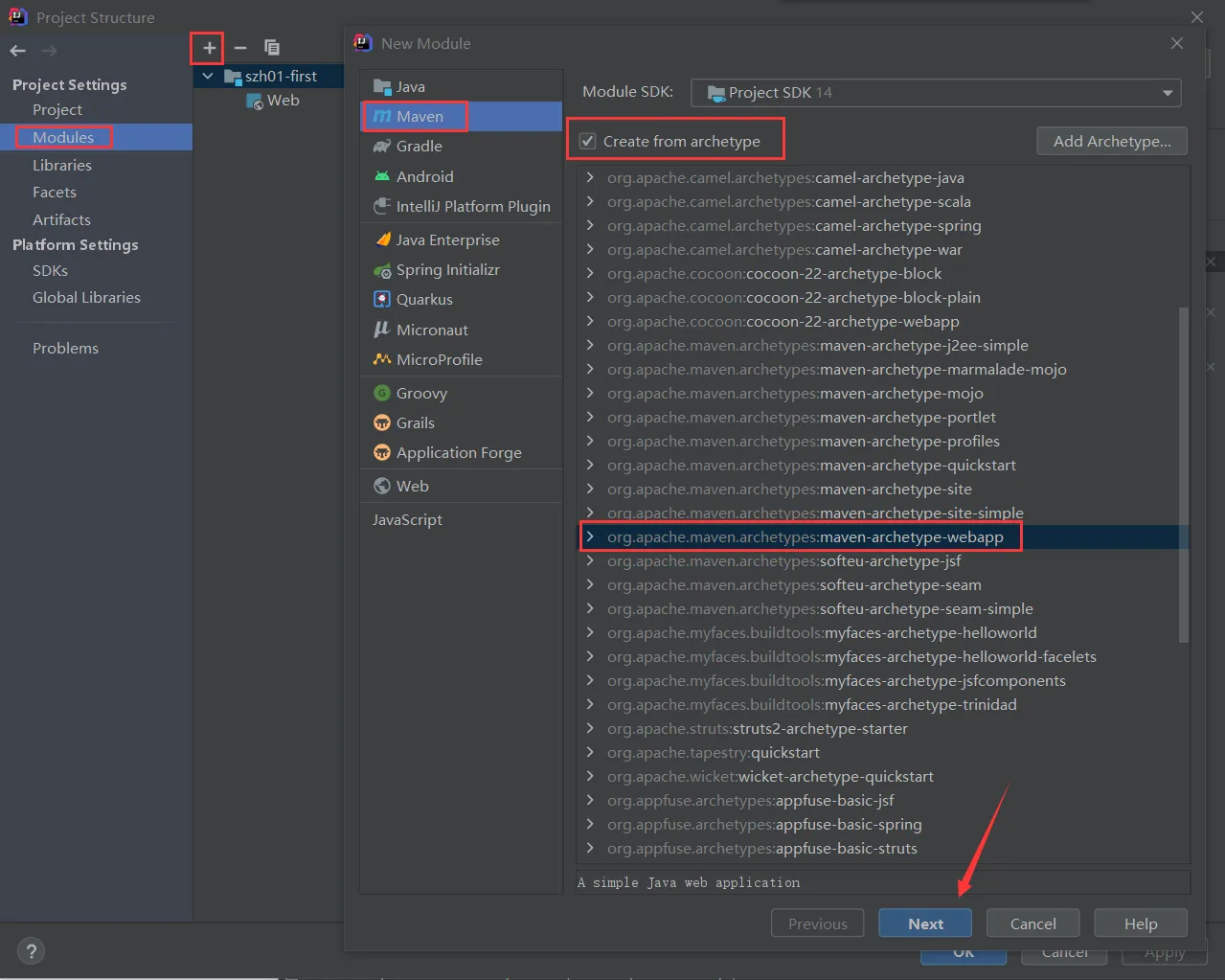Expand camel-archetype-spring entry
Screen dimensions: 1225x980
(590, 225)
